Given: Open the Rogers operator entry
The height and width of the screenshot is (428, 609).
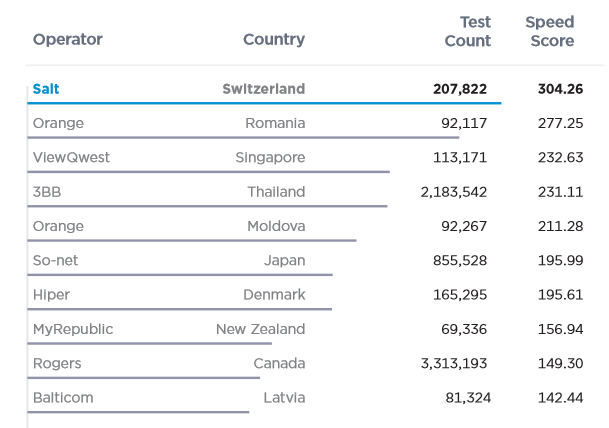Looking at the screenshot, I should point(57,363).
